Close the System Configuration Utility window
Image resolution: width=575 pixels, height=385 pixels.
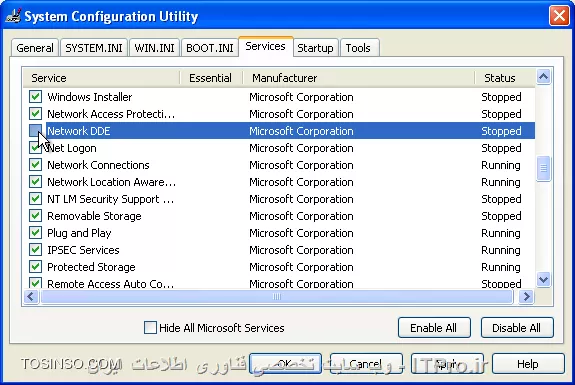pos(559,16)
